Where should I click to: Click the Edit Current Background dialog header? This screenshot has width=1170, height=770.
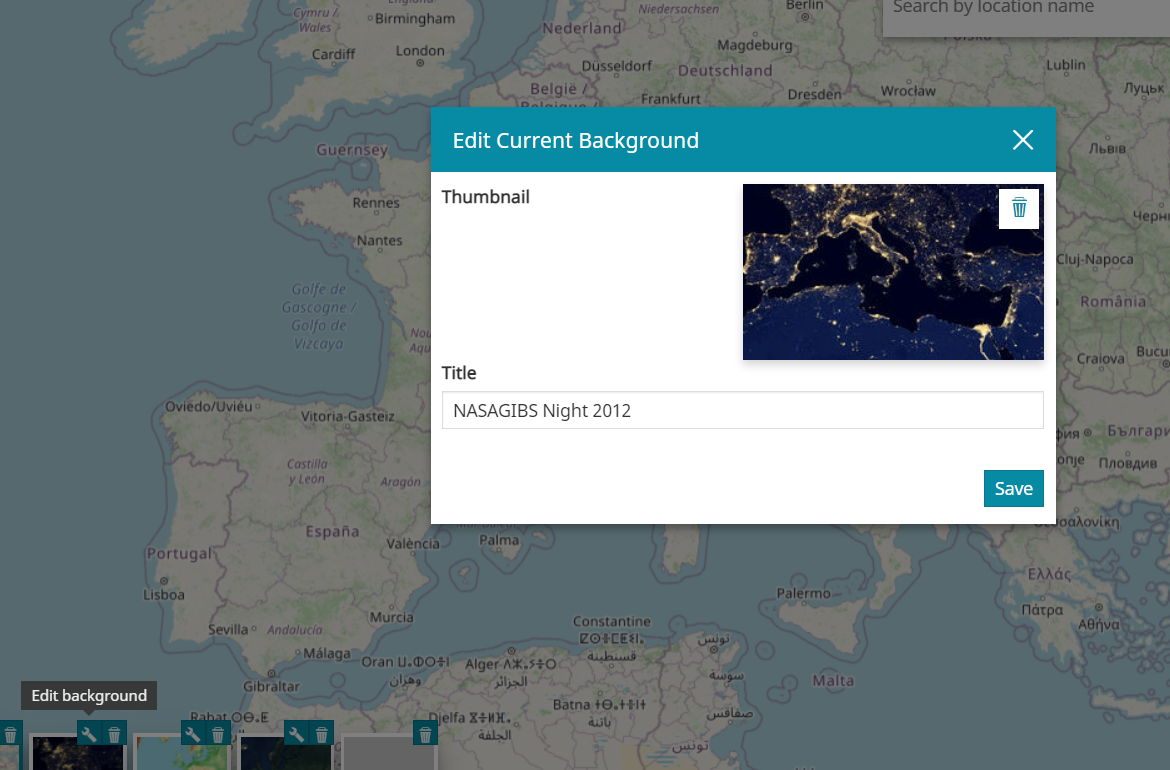[575, 140]
